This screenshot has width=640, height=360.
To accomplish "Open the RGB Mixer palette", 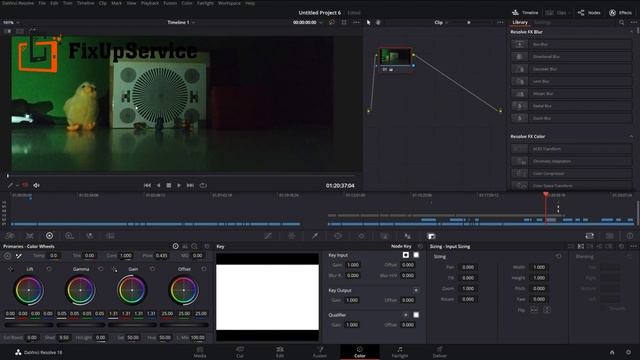I will point(89,236).
